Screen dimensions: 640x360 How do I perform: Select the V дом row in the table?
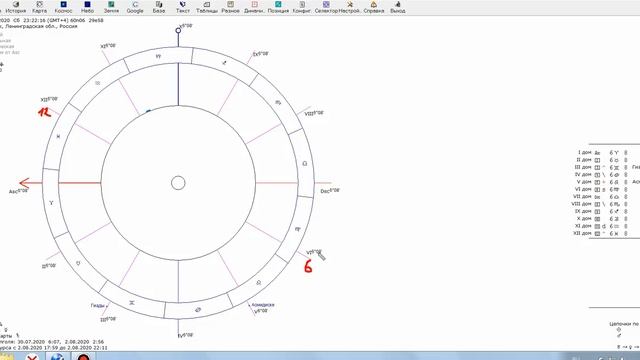tap(603, 182)
